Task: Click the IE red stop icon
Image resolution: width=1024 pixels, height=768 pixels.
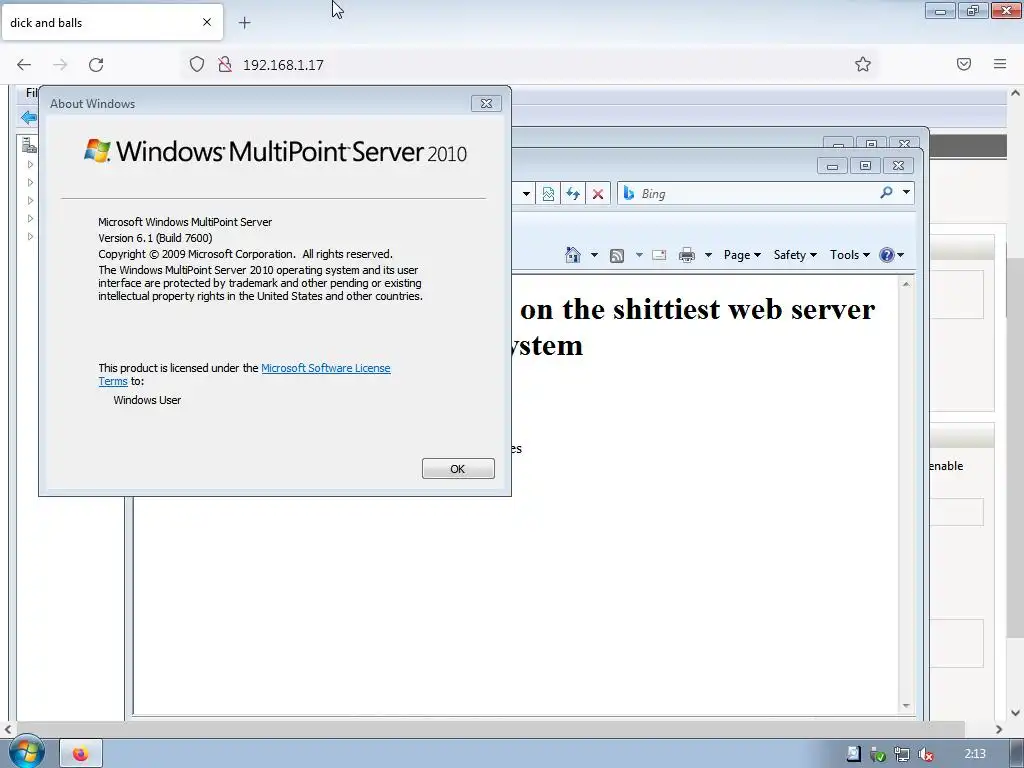Action: tap(598, 193)
